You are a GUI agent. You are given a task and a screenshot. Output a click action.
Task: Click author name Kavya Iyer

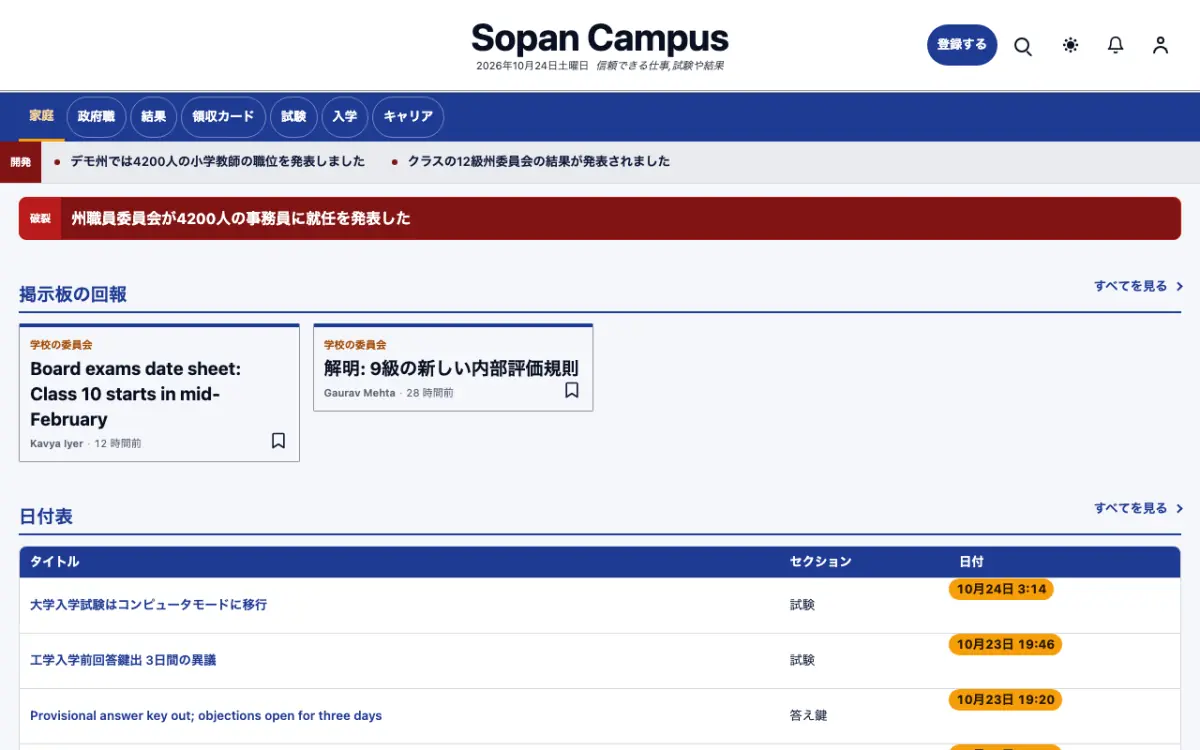[57, 443]
